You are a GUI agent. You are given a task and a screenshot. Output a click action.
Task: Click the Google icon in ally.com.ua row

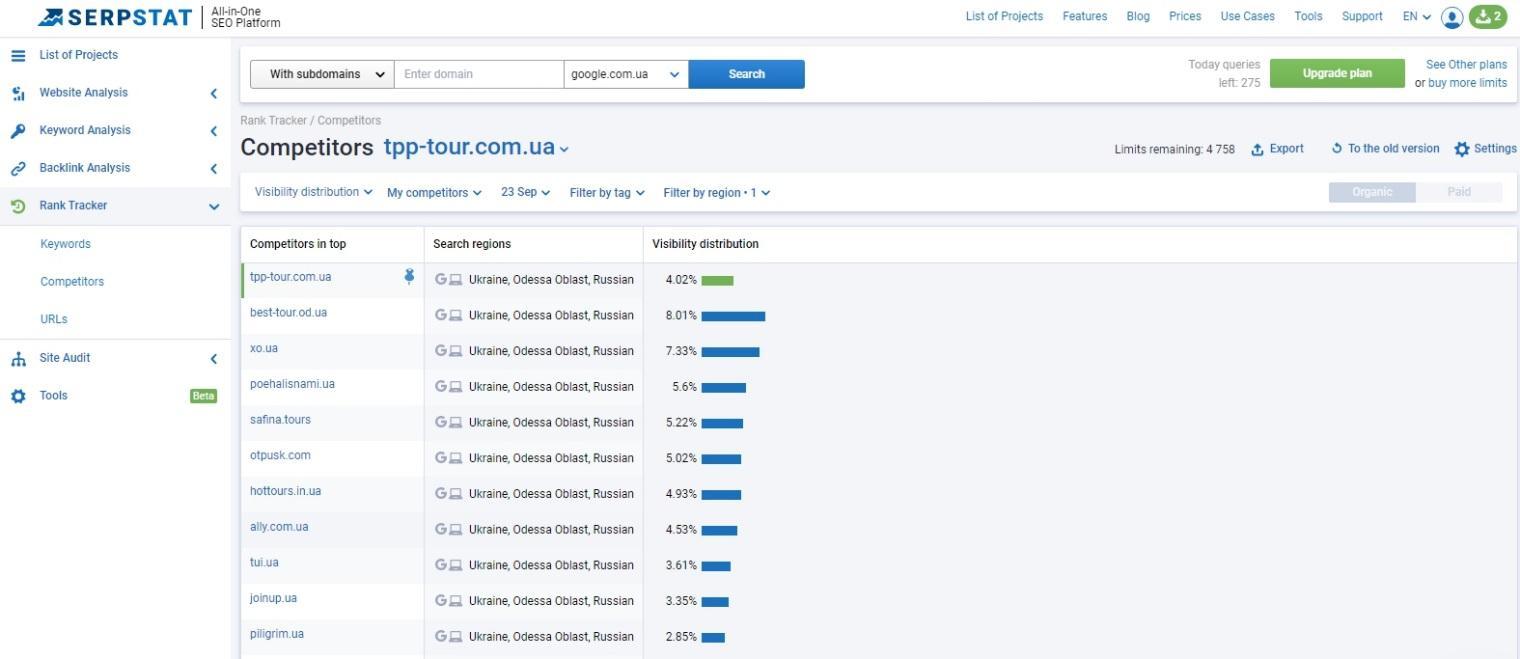click(441, 529)
